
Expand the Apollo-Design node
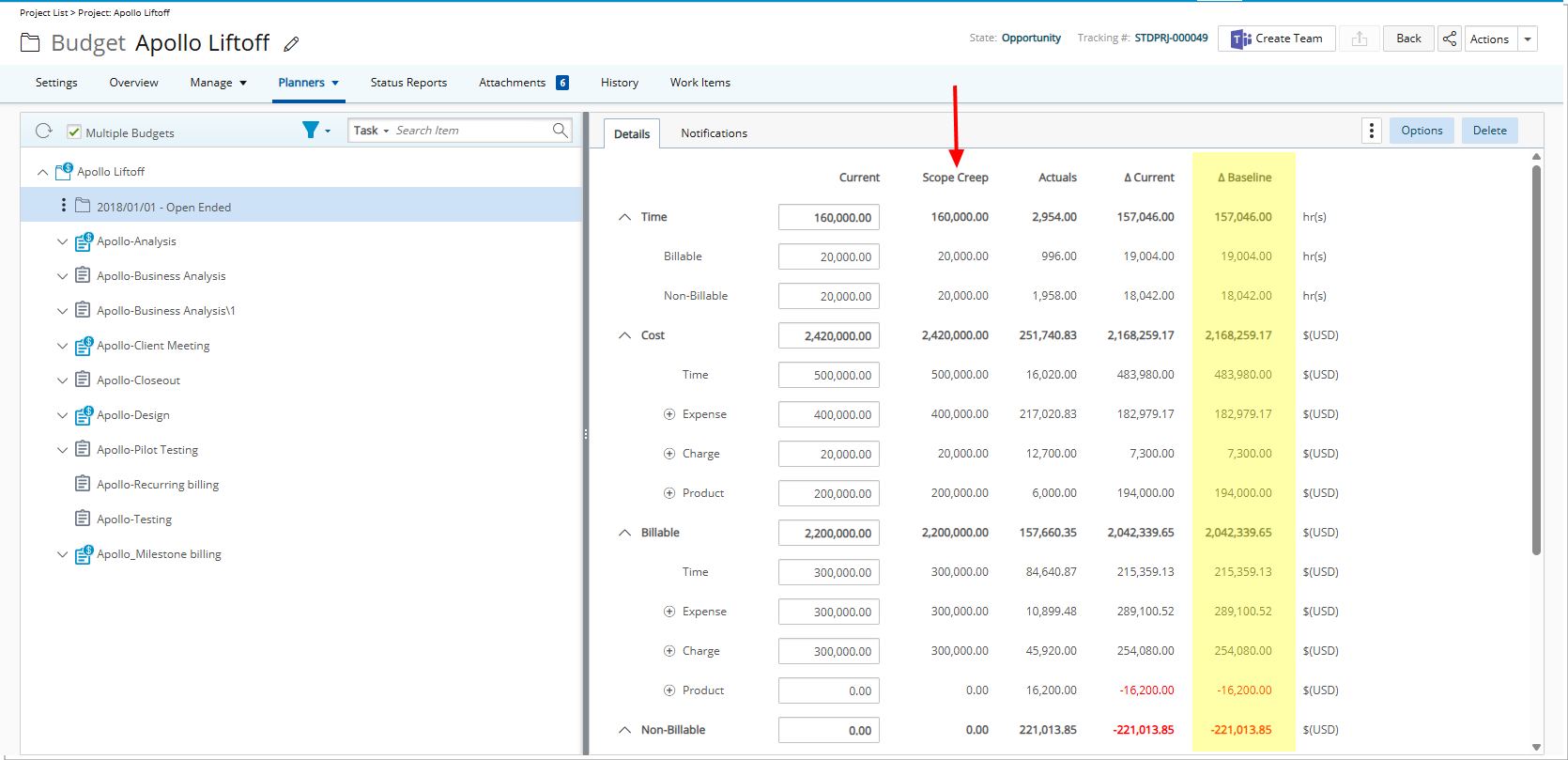tap(62, 415)
